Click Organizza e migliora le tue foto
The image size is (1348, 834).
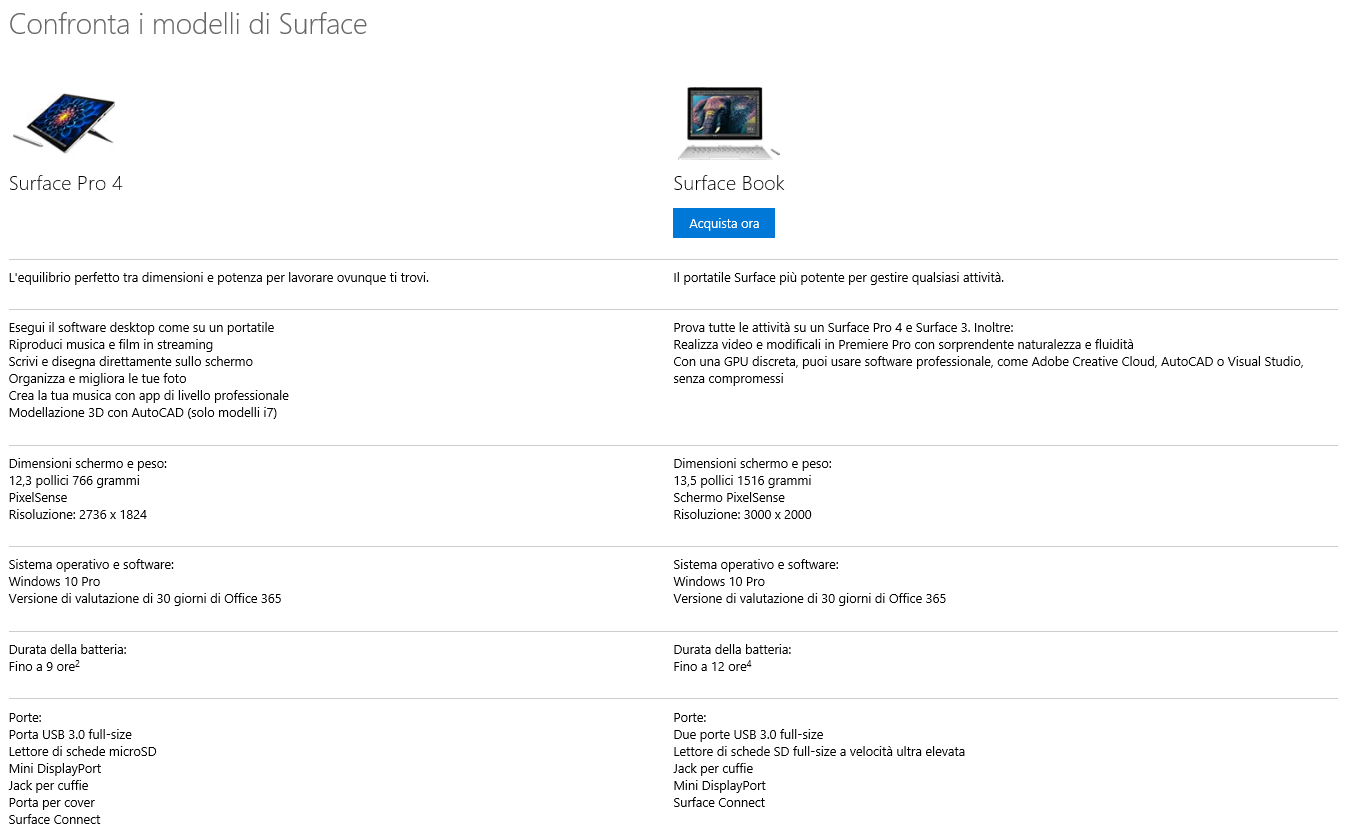[97, 379]
